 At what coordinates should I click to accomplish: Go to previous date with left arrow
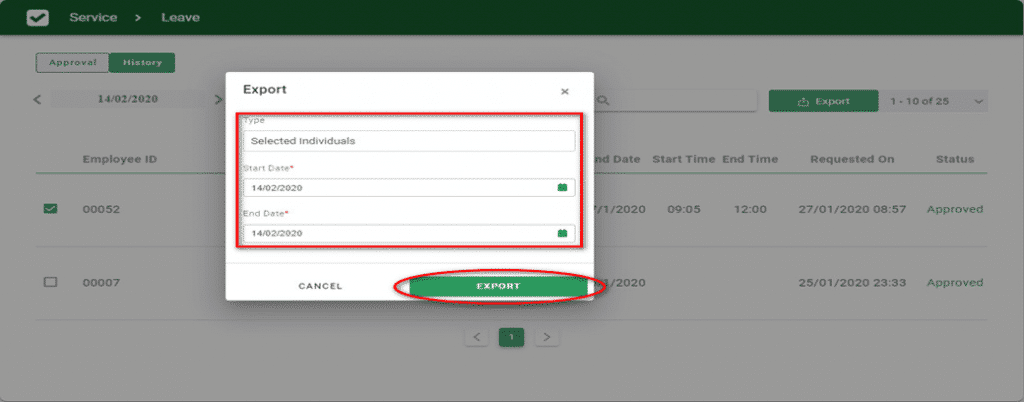pyautogui.click(x=38, y=100)
